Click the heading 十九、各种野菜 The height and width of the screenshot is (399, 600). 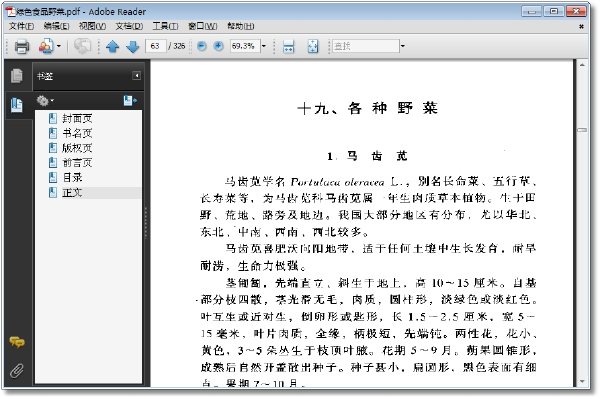[x=367, y=108]
